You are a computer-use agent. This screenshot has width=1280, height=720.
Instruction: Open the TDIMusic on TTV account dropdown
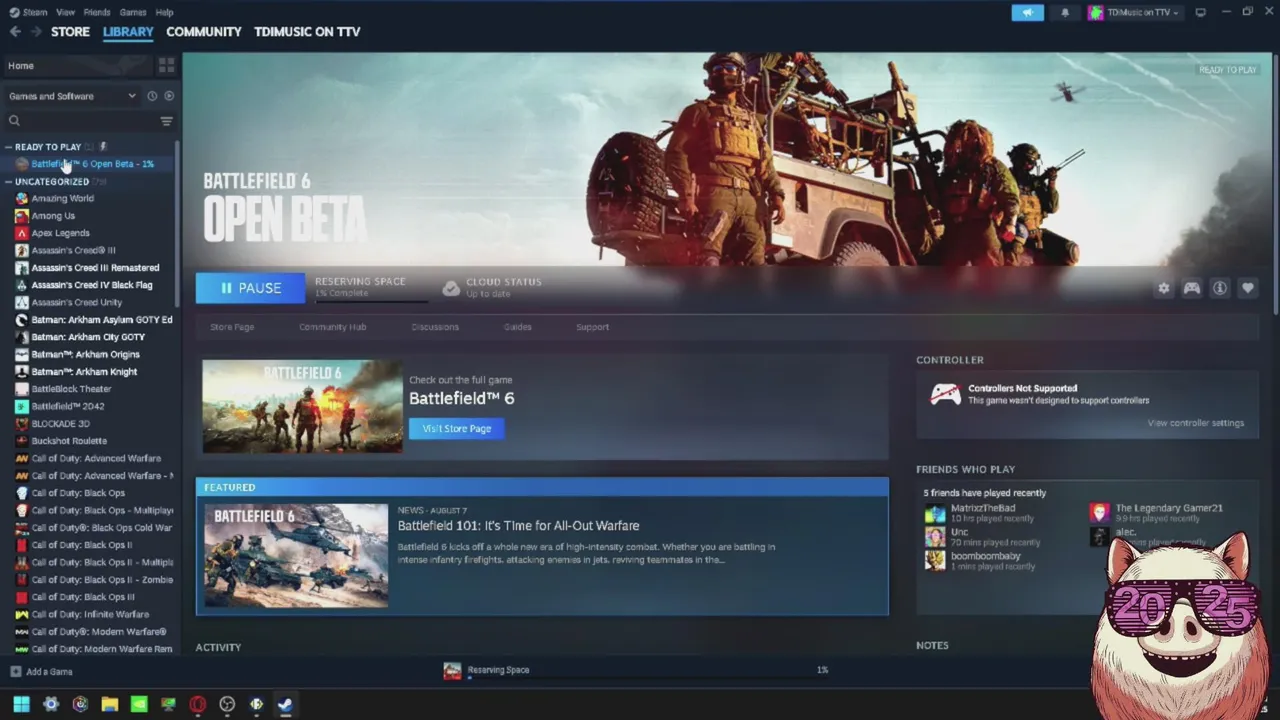click(1134, 12)
